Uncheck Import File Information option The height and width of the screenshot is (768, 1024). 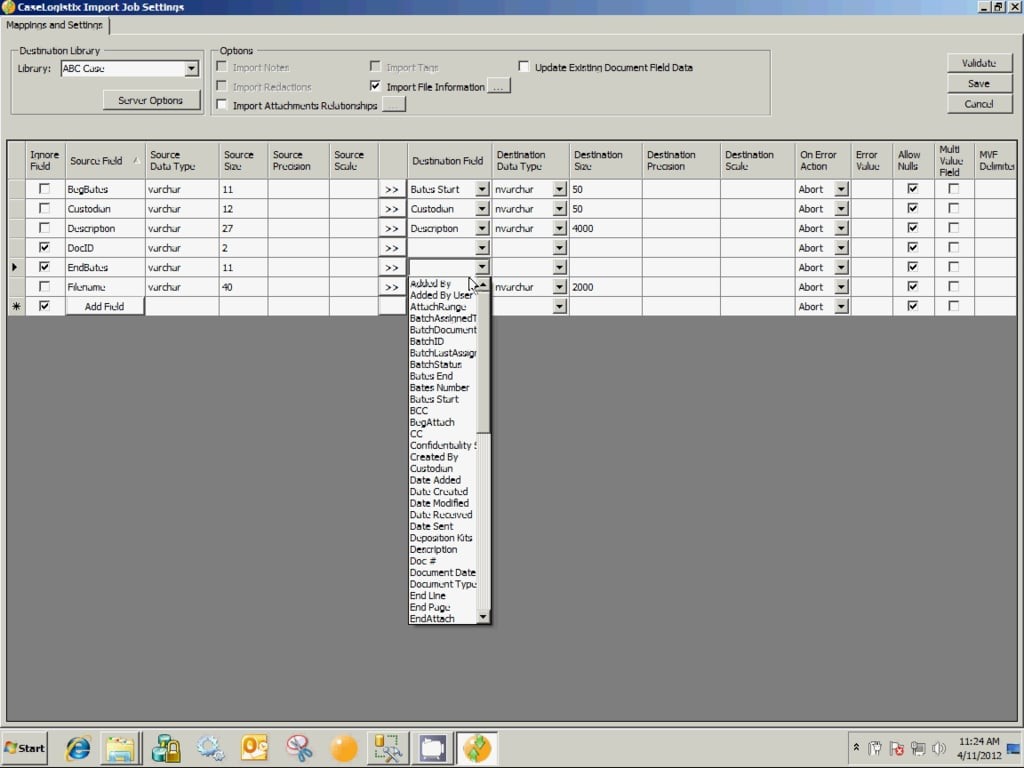376,87
